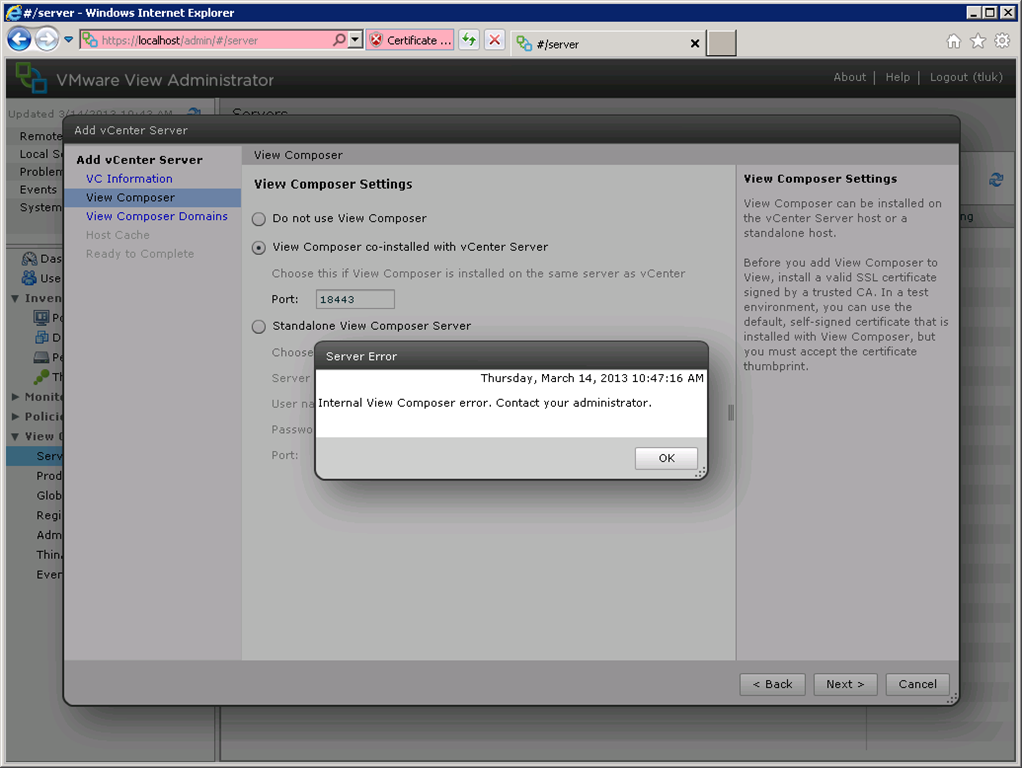Select View Composer co-installed with vCenter Server
1022x768 pixels.
(259, 248)
